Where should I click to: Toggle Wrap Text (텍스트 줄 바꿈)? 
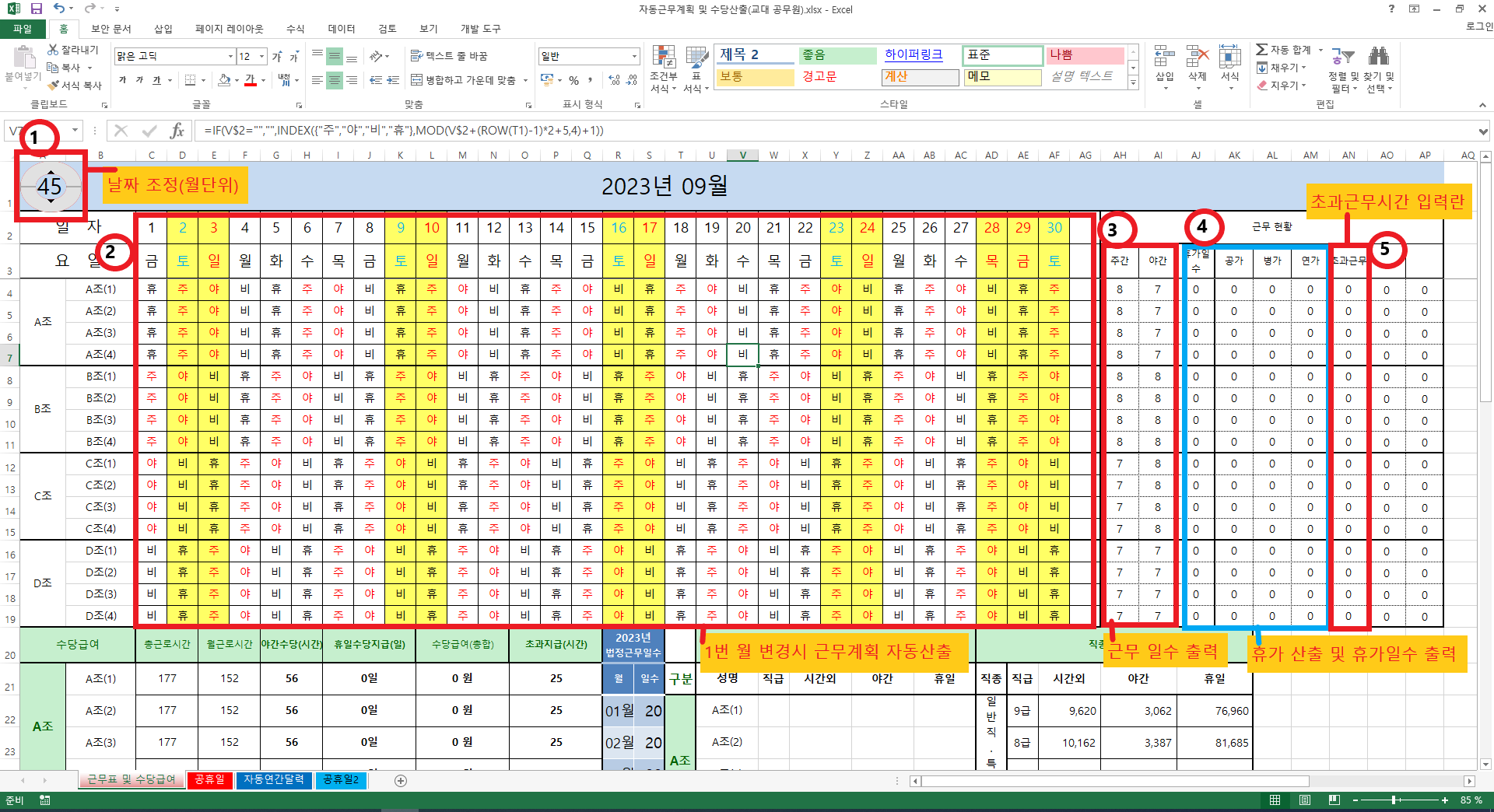coord(449,56)
